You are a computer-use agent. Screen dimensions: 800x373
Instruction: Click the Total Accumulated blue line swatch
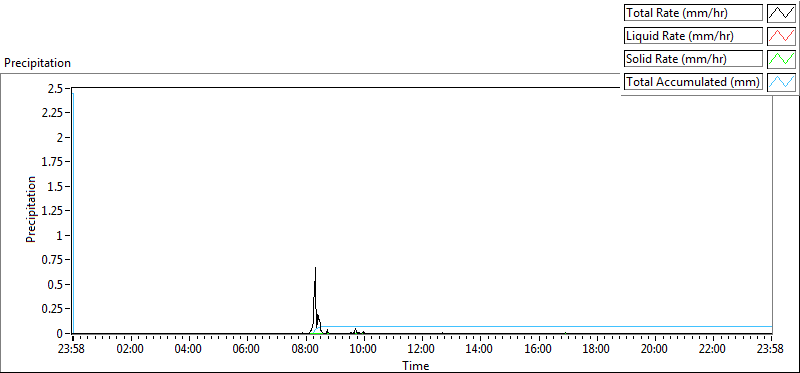[x=782, y=82]
